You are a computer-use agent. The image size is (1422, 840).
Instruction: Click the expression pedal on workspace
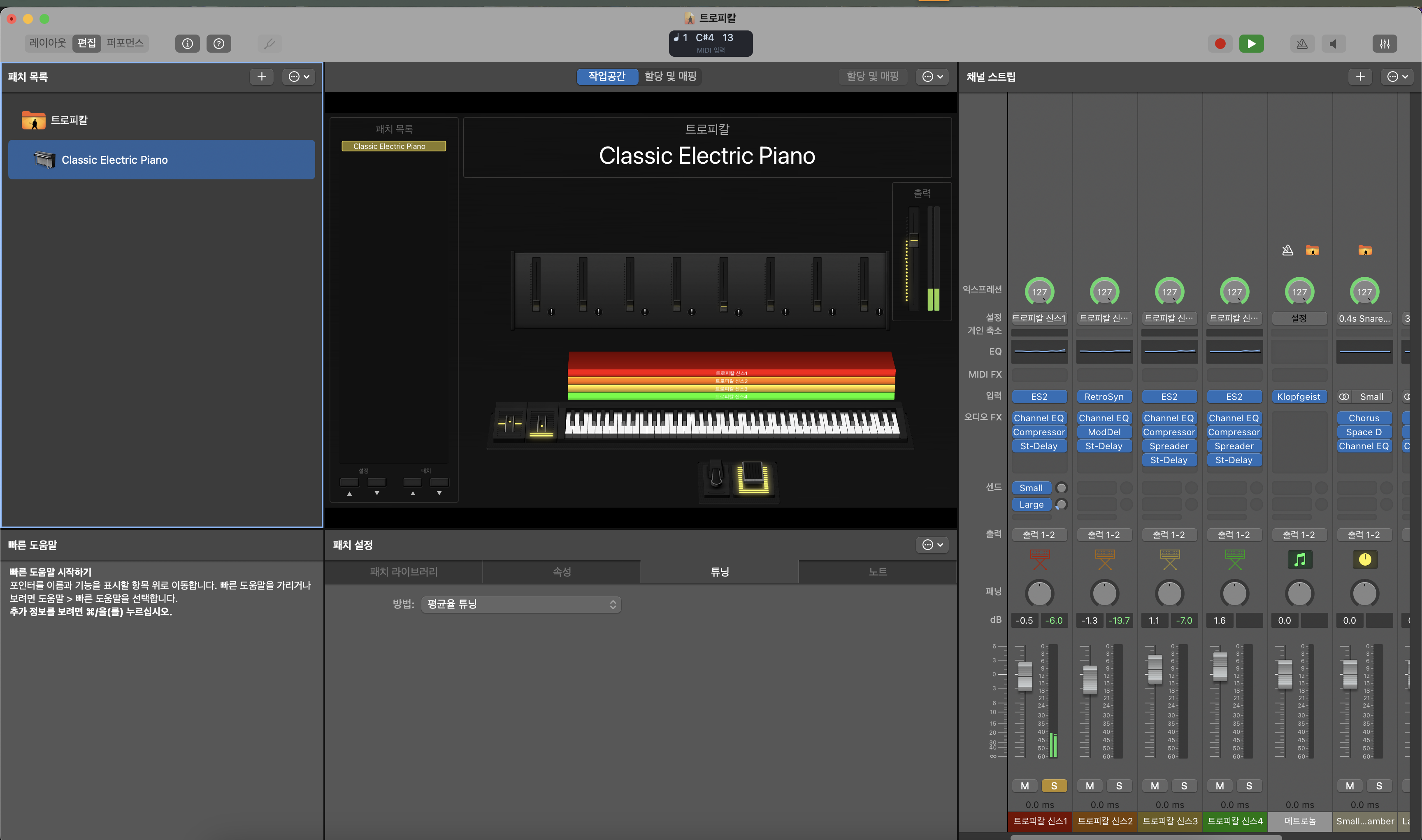pos(753,477)
